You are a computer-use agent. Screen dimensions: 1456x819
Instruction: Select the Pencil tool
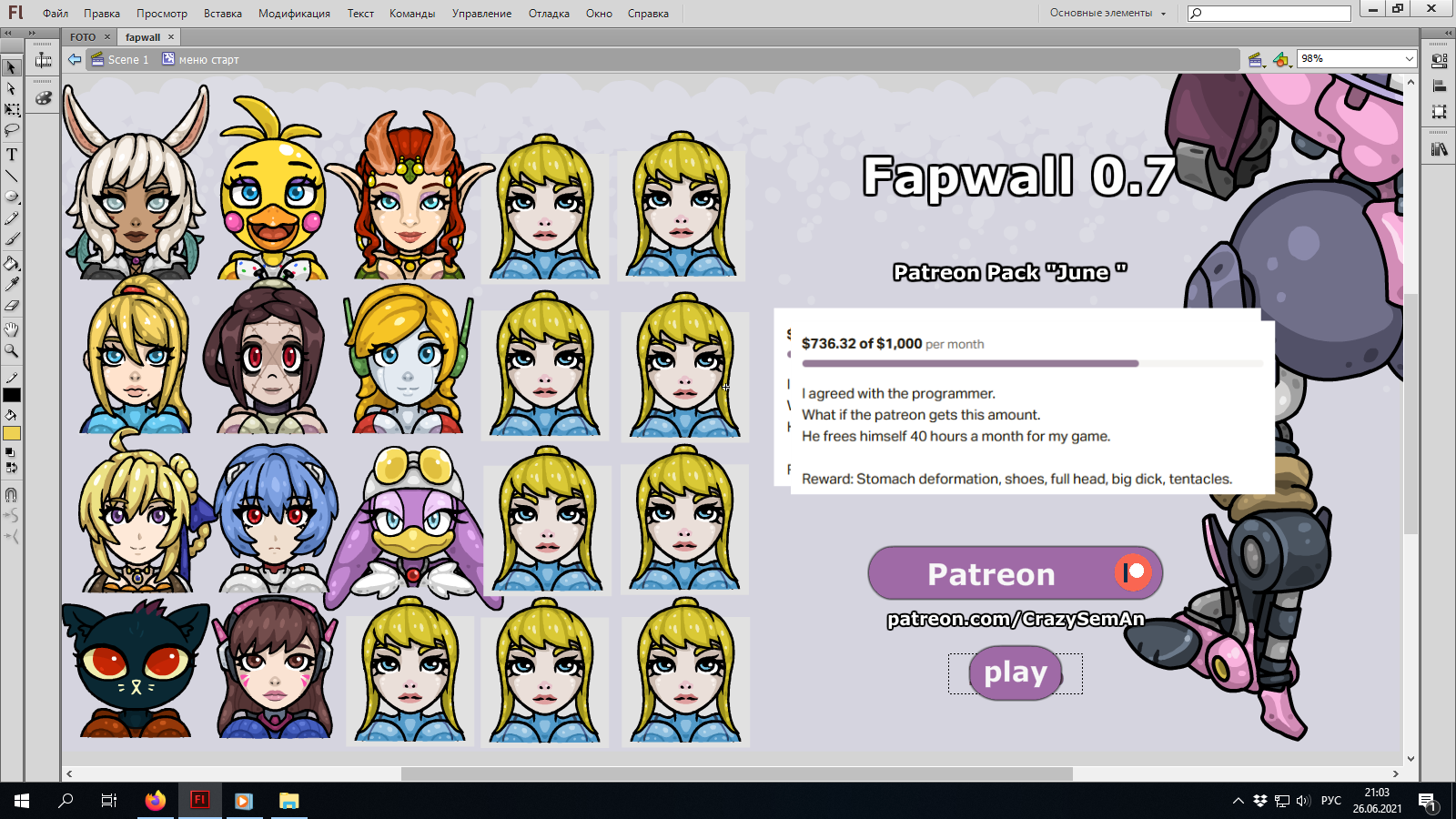click(12, 218)
